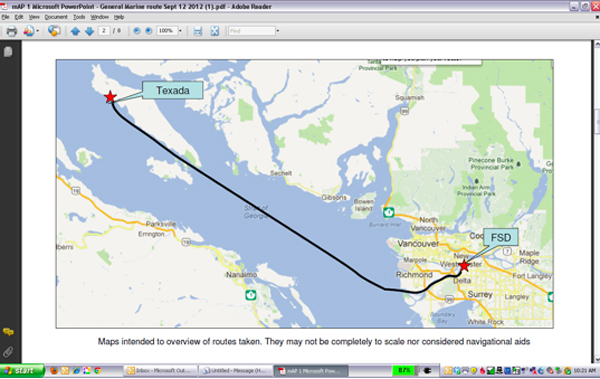Open the Comments panel in the sidebar
600x379 pixels.
coord(8,332)
